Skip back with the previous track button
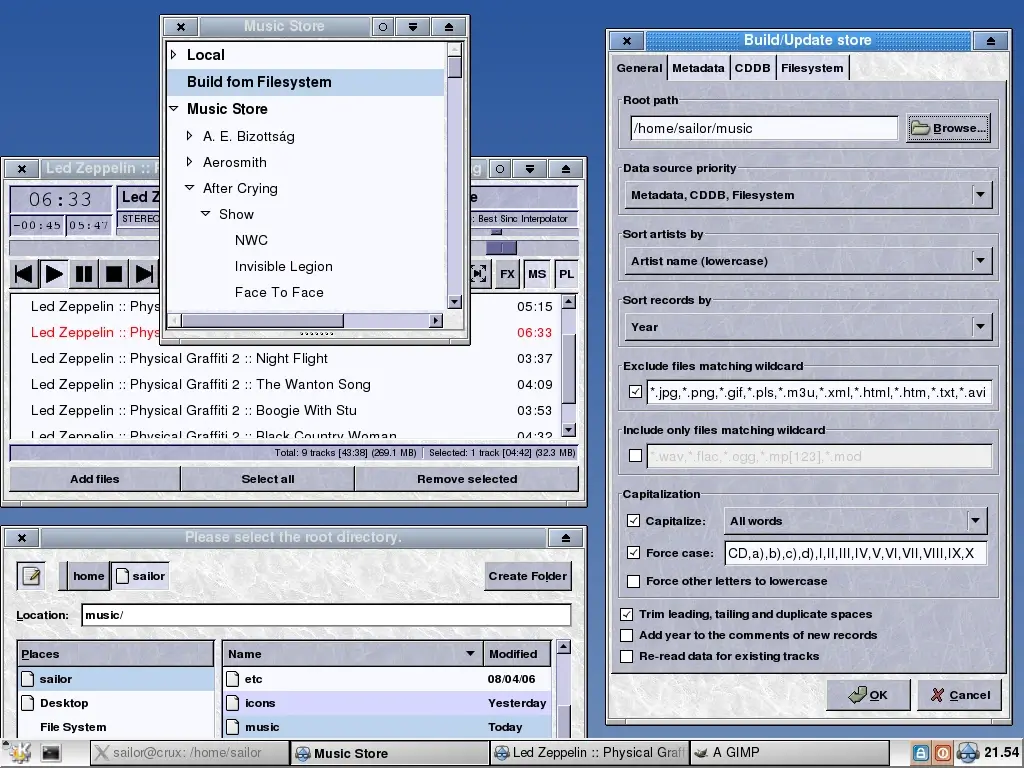This screenshot has height=768, width=1024. tap(24, 274)
